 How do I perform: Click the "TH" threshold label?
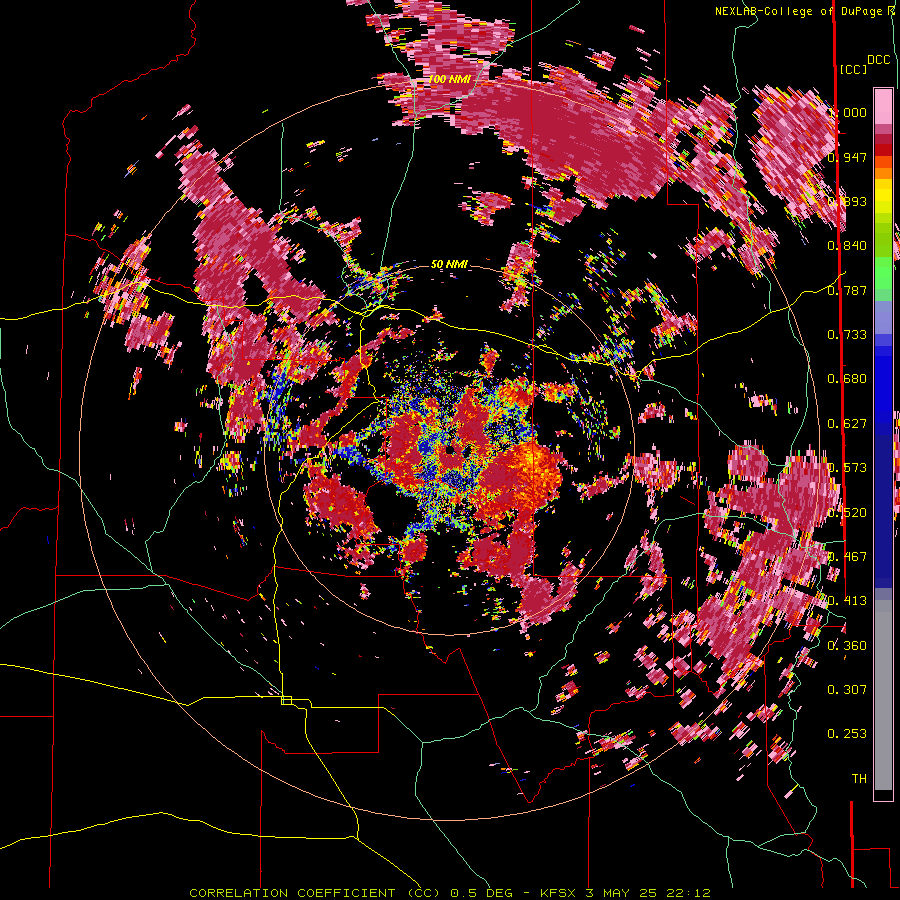(x=859, y=779)
